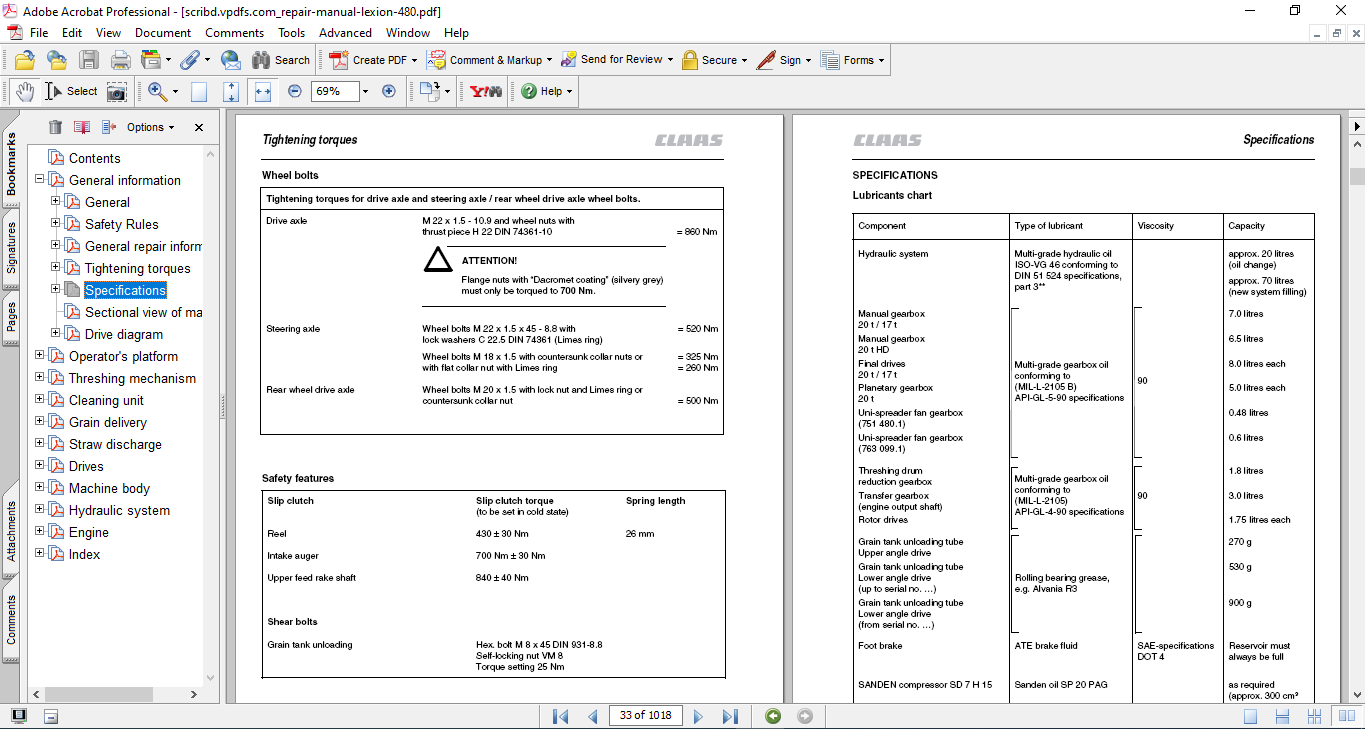Screen dimensions: 1365x729
Task: Go to the last page
Action: [730, 716]
